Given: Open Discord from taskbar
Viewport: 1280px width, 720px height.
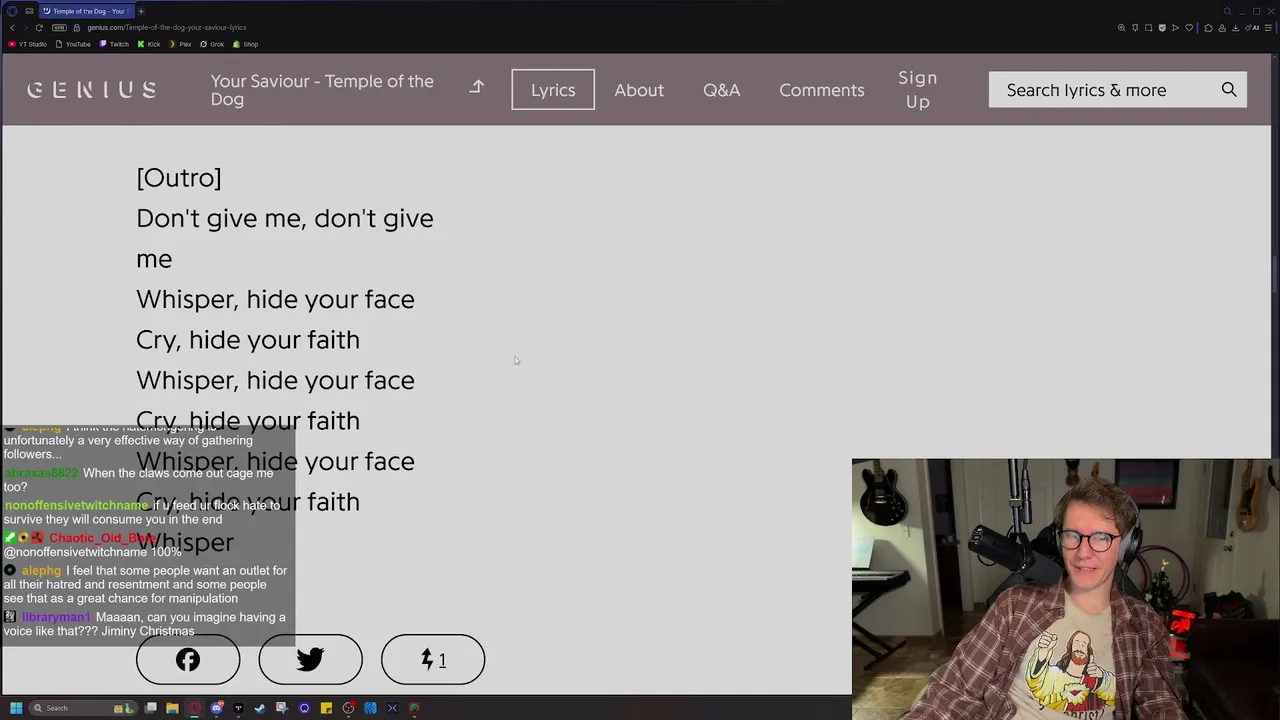Looking at the screenshot, I should pyautogui.click(x=217, y=708).
